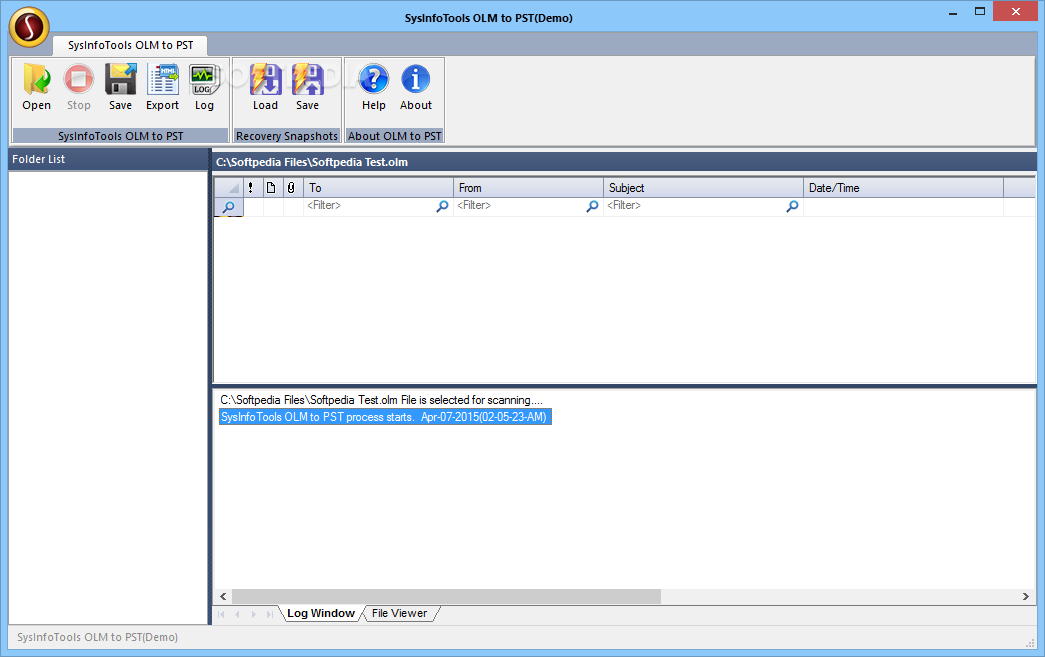Click the Open folder icon
Image resolution: width=1045 pixels, height=657 pixels.
point(37,79)
